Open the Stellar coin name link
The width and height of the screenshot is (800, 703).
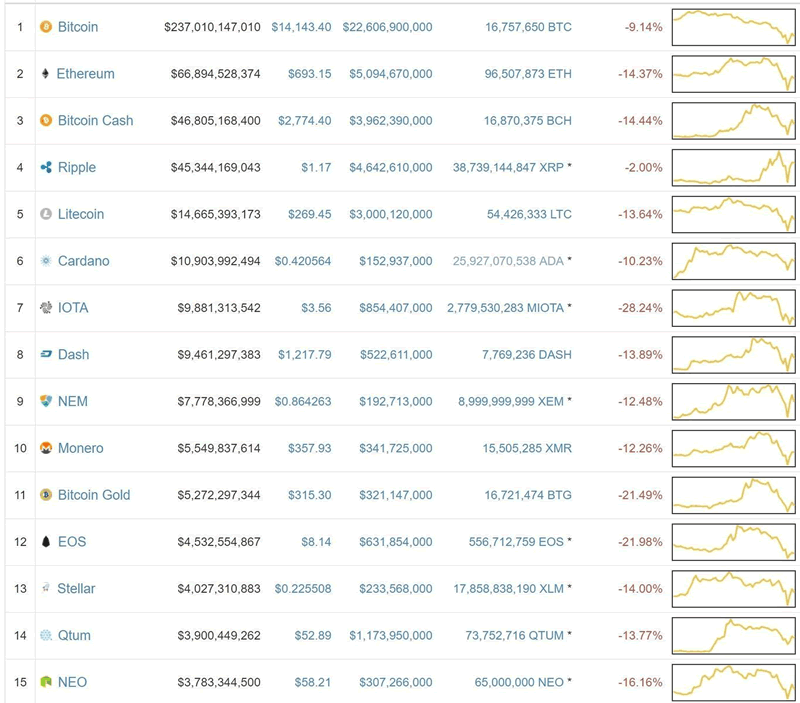(76, 589)
